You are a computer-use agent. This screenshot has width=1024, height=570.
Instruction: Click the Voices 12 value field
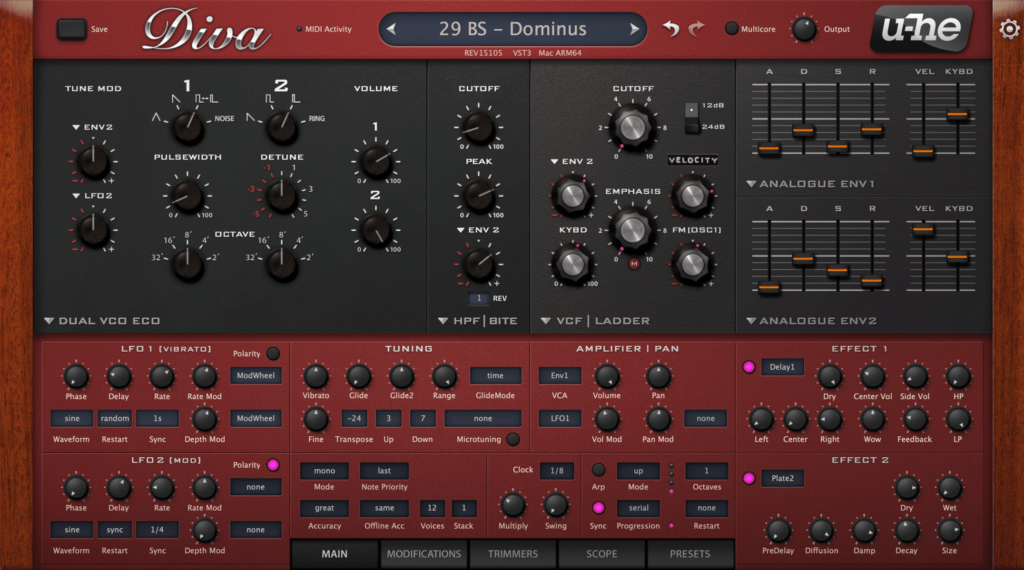[432, 508]
